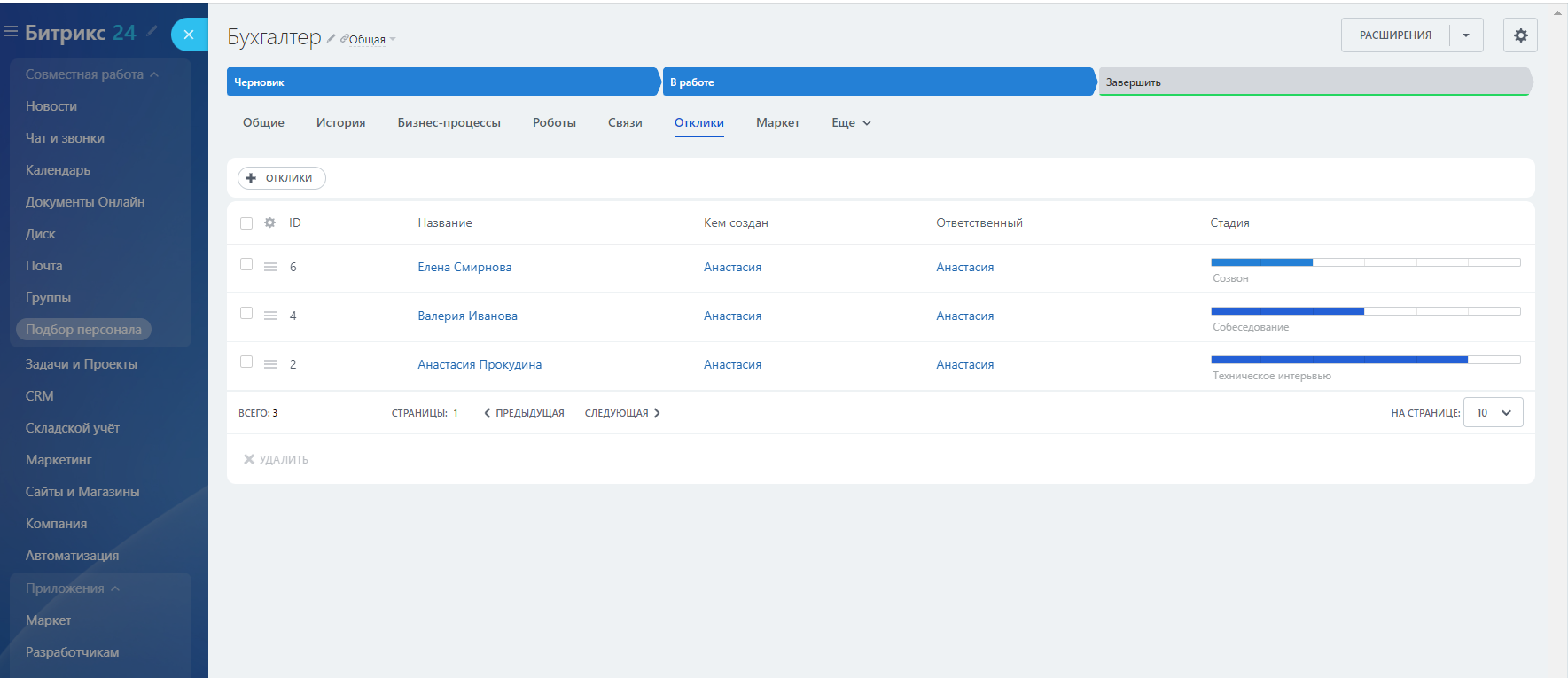Click the settings gear icon at top right
The width and height of the screenshot is (1568, 678).
point(1520,35)
